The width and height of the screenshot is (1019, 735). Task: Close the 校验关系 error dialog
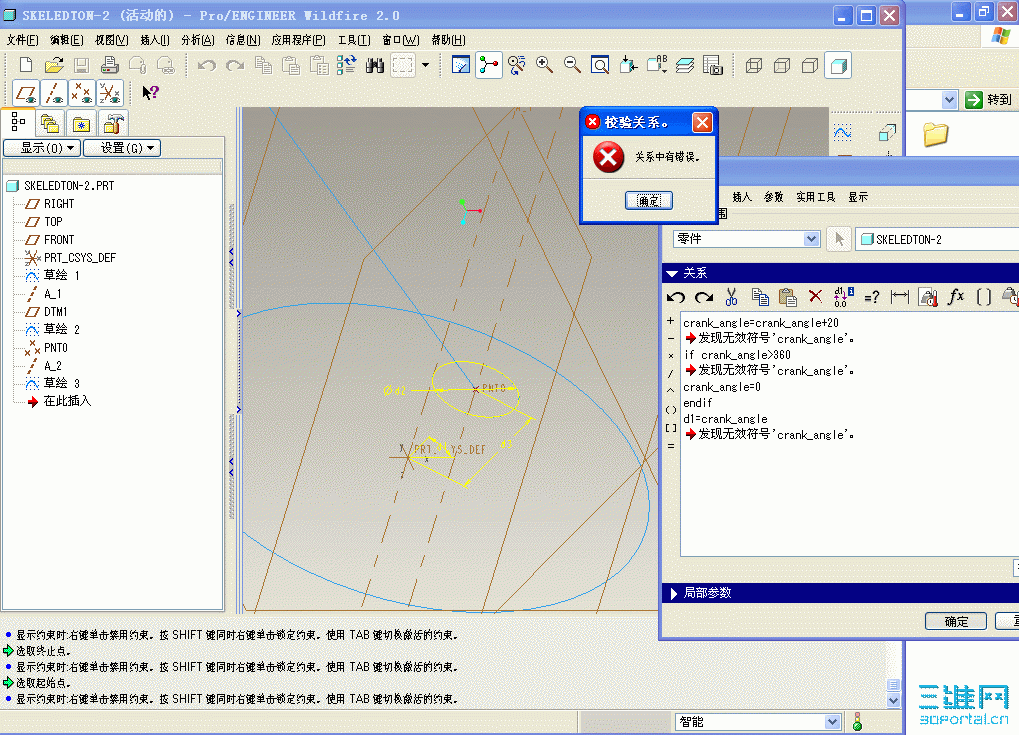(702, 122)
